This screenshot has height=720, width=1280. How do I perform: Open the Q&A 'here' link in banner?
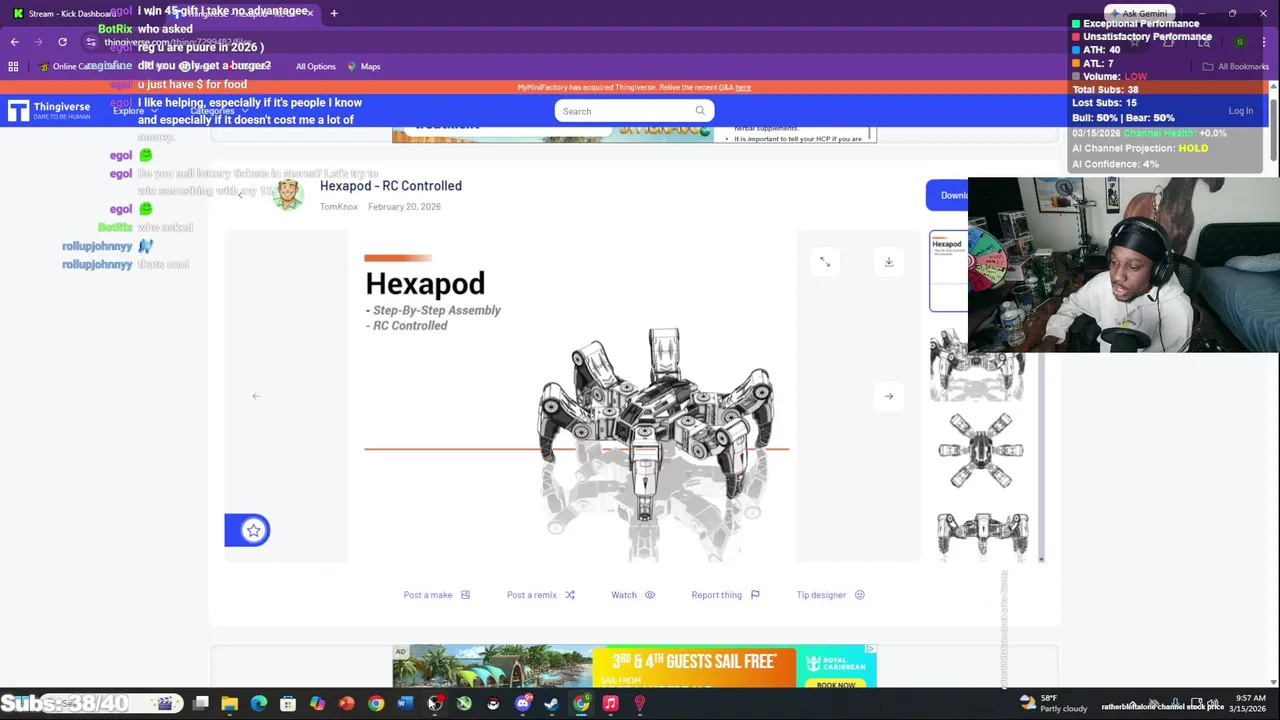[743, 87]
